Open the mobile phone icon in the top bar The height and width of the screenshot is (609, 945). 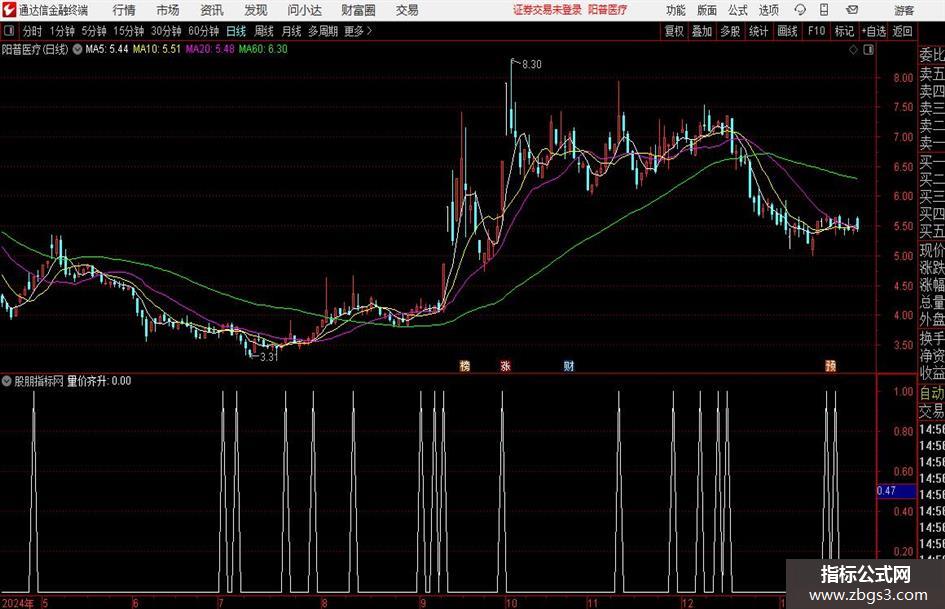click(824, 10)
